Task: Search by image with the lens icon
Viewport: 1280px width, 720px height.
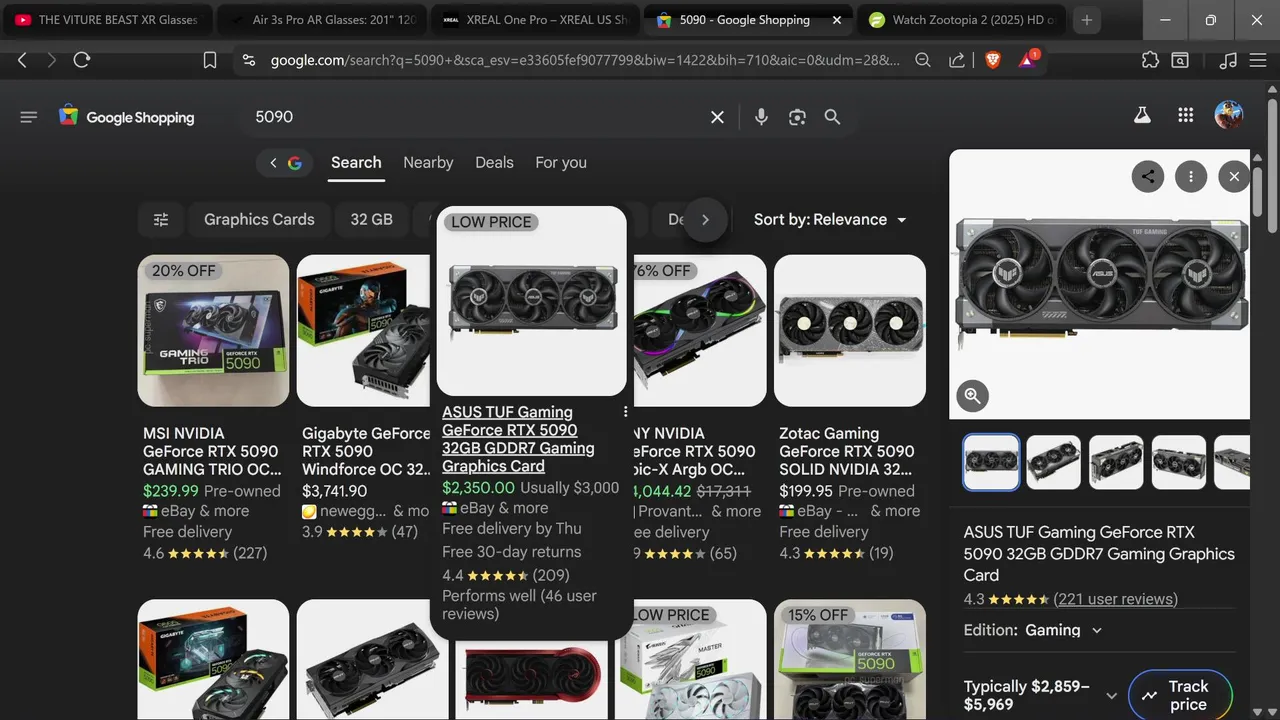Action: [797, 117]
